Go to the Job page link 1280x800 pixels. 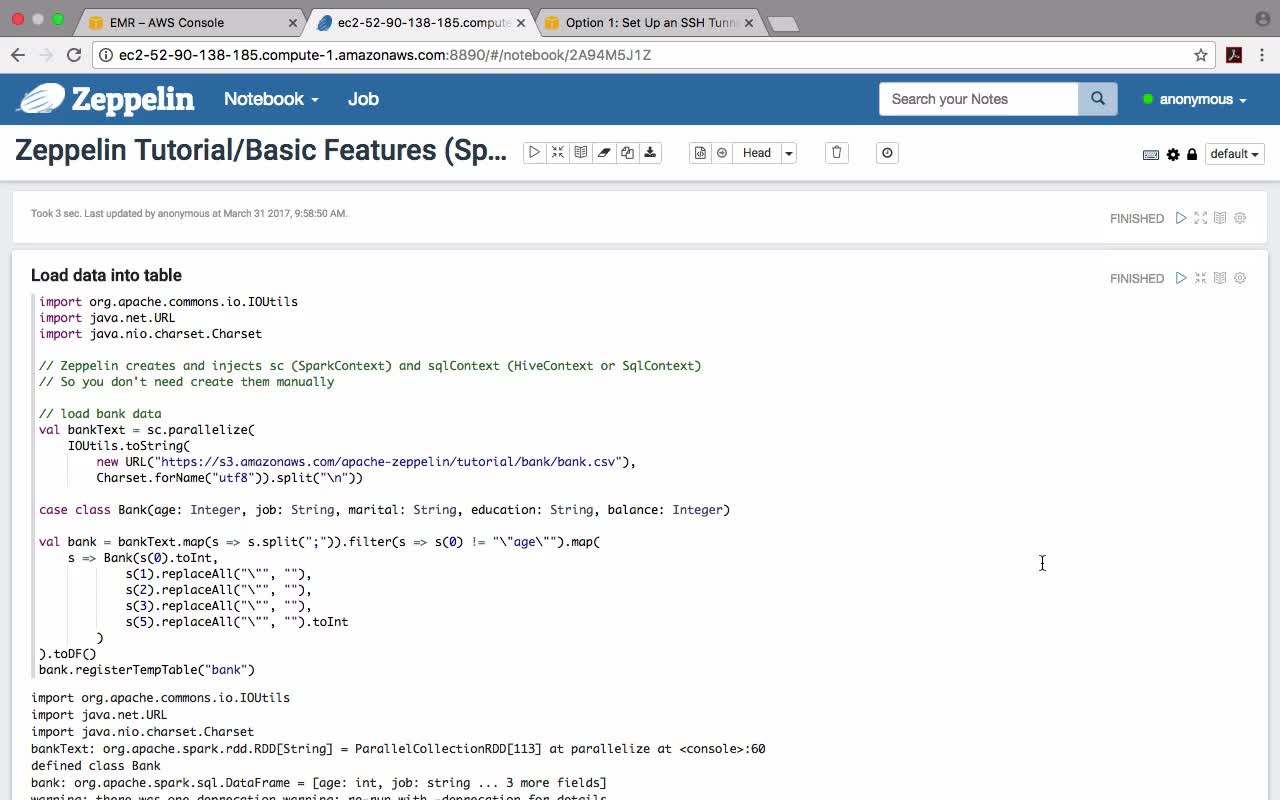coord(363,99)
